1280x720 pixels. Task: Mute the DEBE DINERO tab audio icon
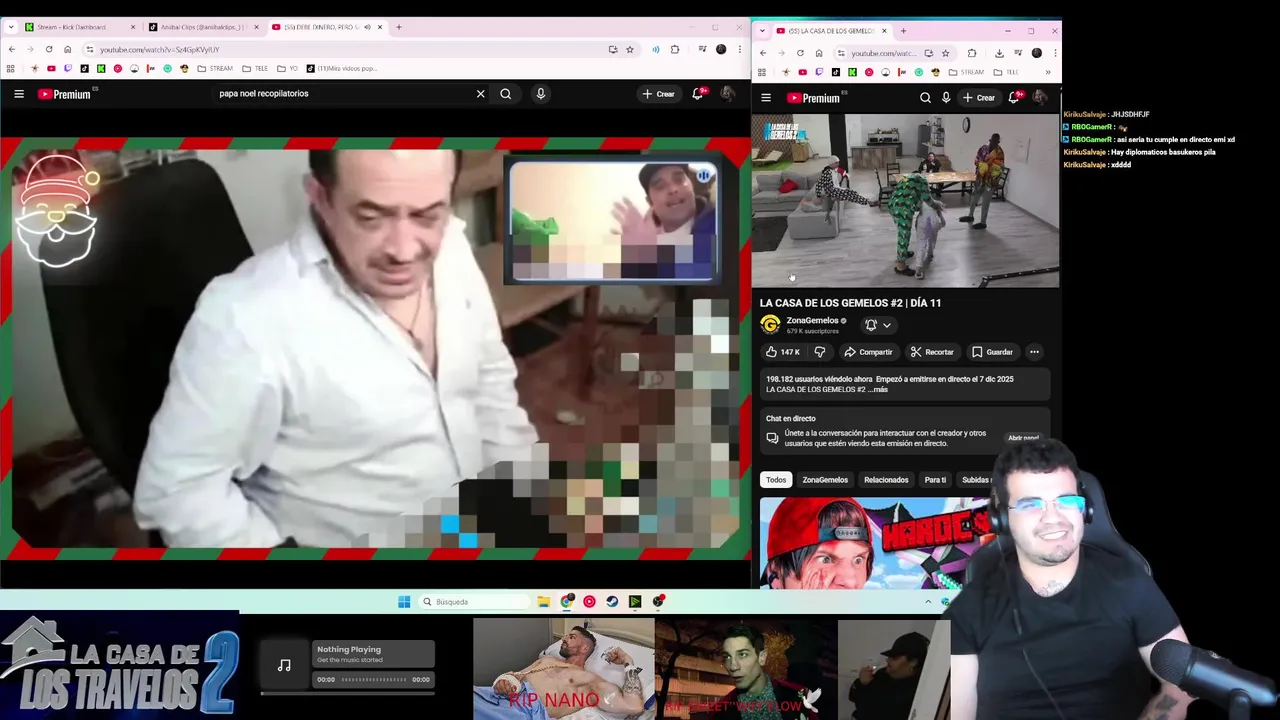pos(367,27)
